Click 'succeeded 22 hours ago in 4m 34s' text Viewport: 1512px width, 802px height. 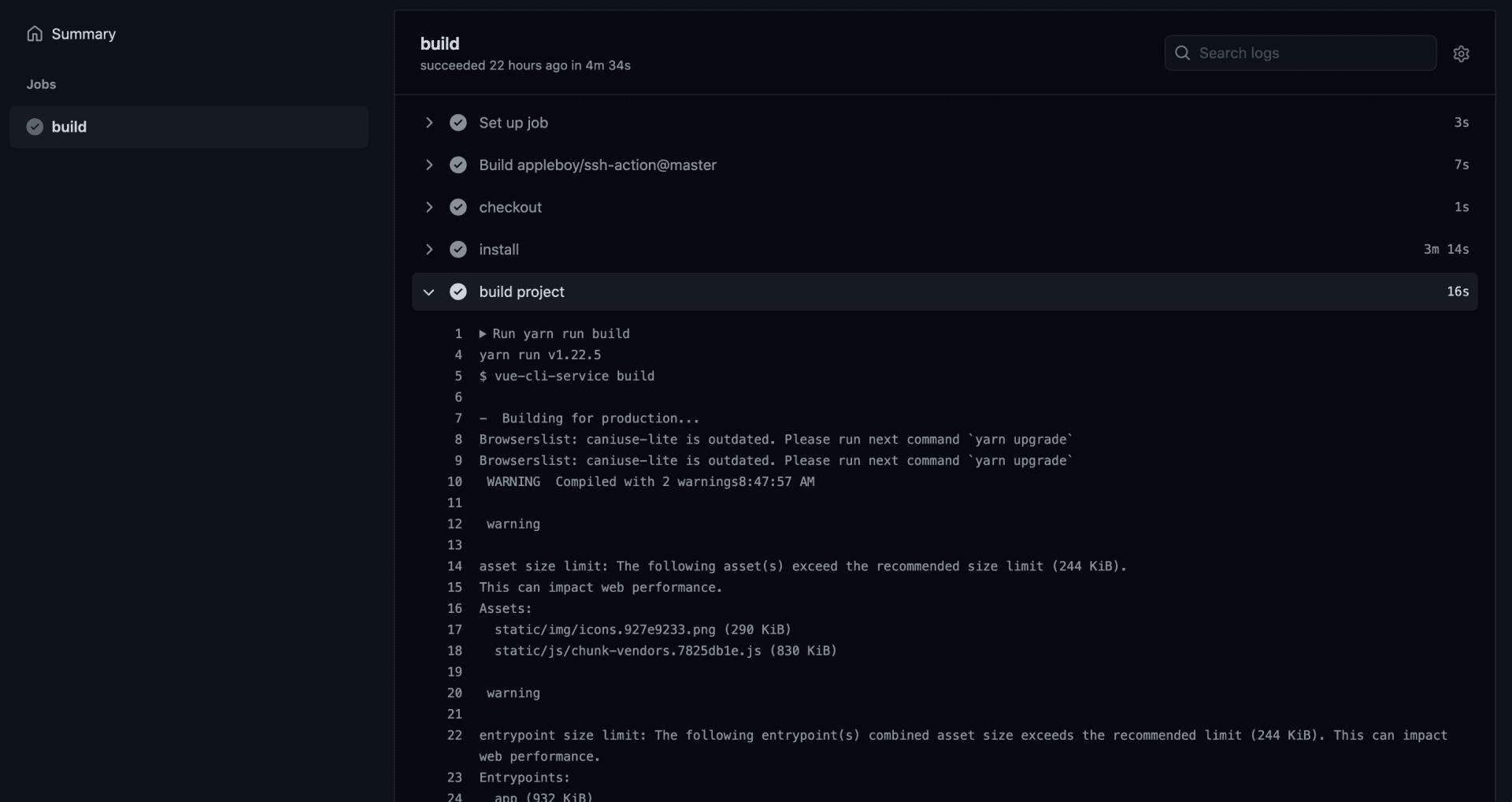pyautogui.click(x=525, y=65)
